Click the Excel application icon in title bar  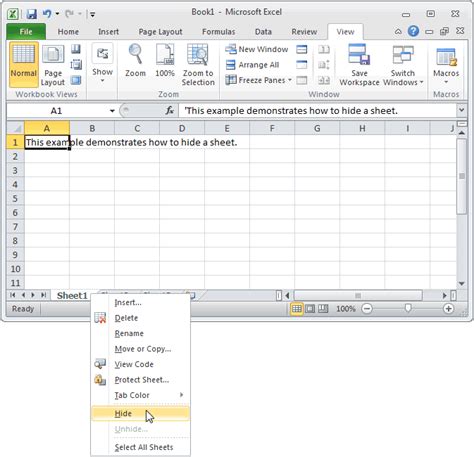13,14
